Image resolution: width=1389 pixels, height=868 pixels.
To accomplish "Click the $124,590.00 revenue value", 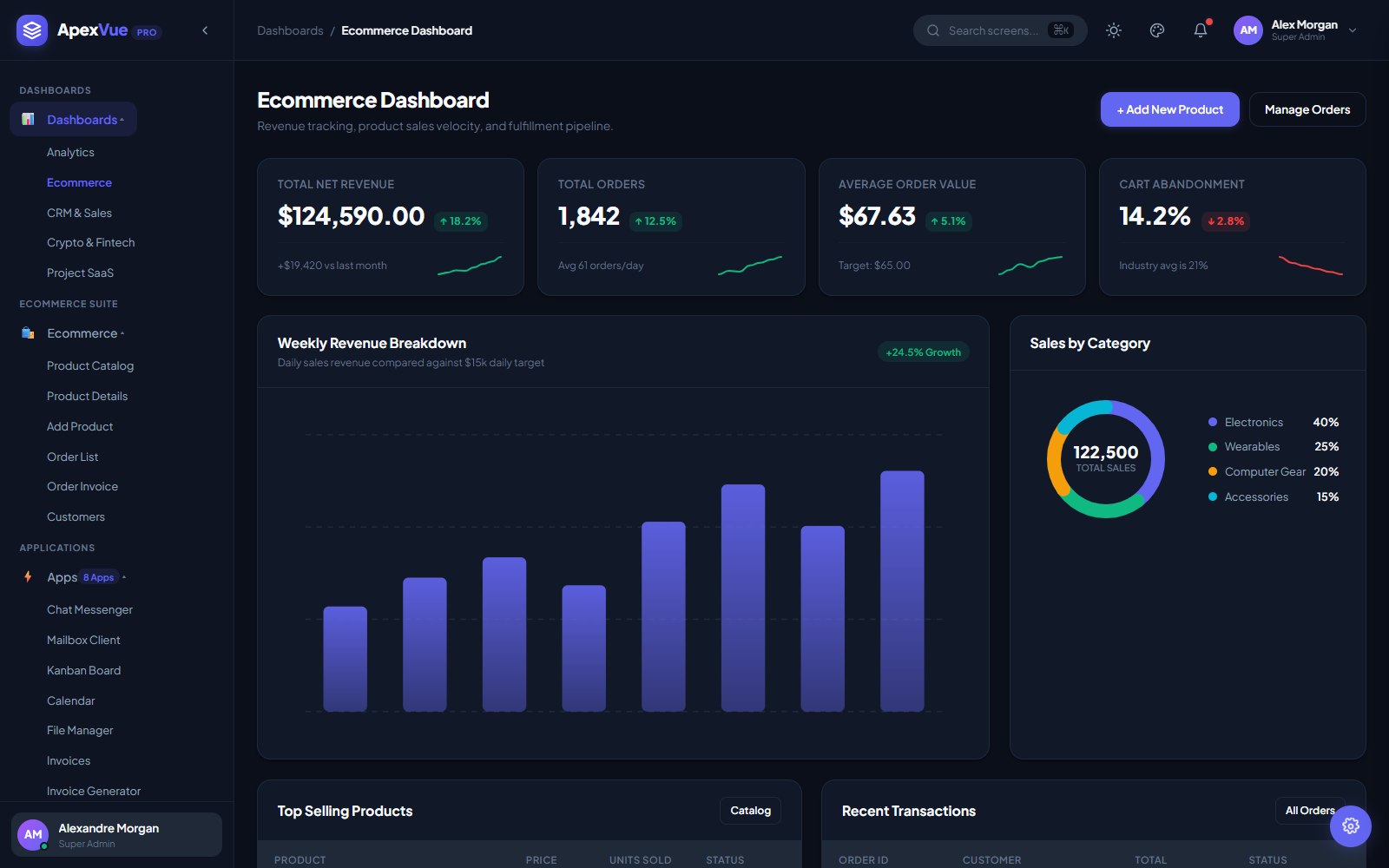I will coord(351,216).
